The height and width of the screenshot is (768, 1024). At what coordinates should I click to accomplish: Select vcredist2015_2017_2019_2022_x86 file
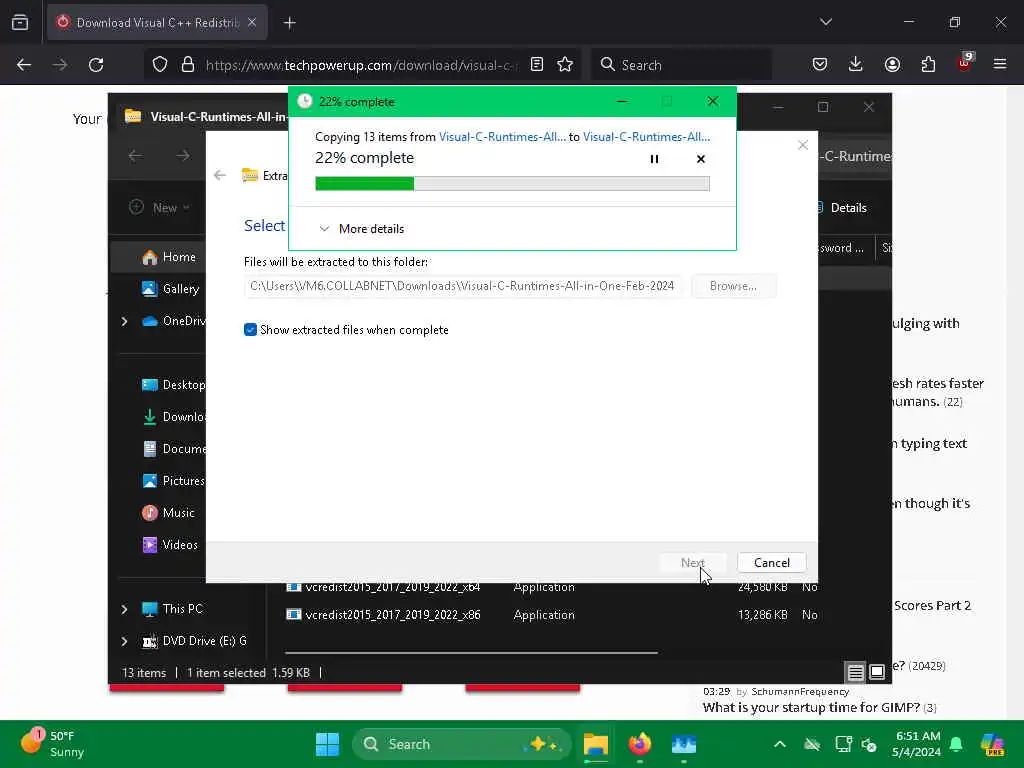(x=392, y=615)
